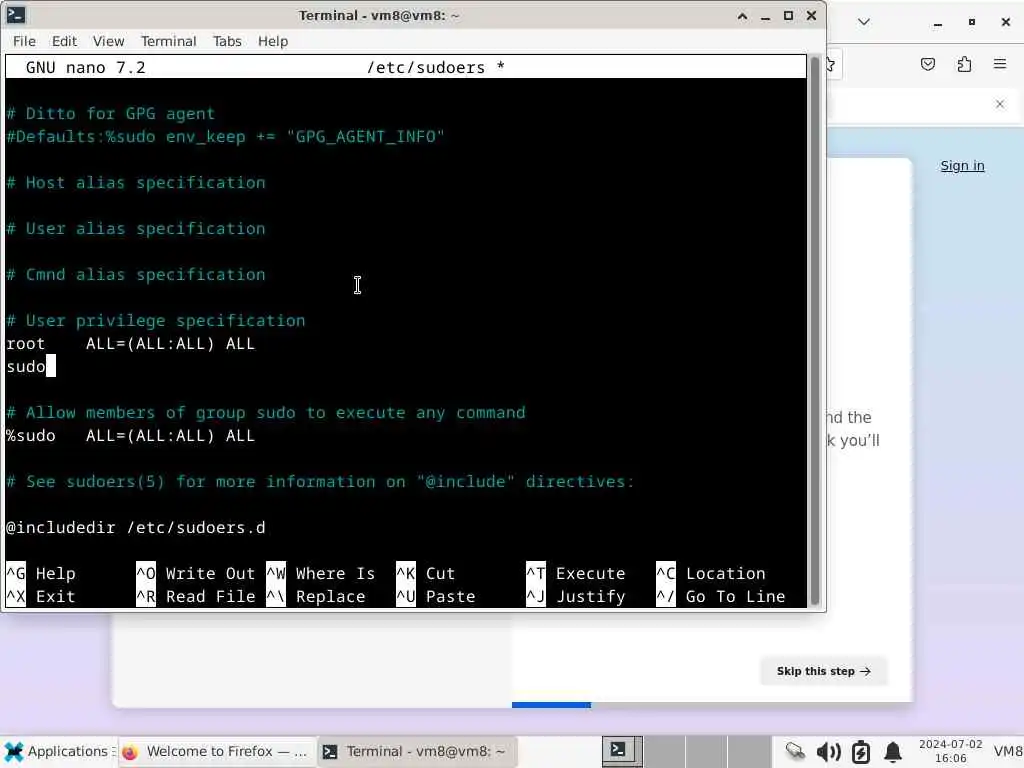Viewport: 1024px width, 768px height.
Task: Click the bookmark star in Firefox address bar
Action: pos(831,64)
